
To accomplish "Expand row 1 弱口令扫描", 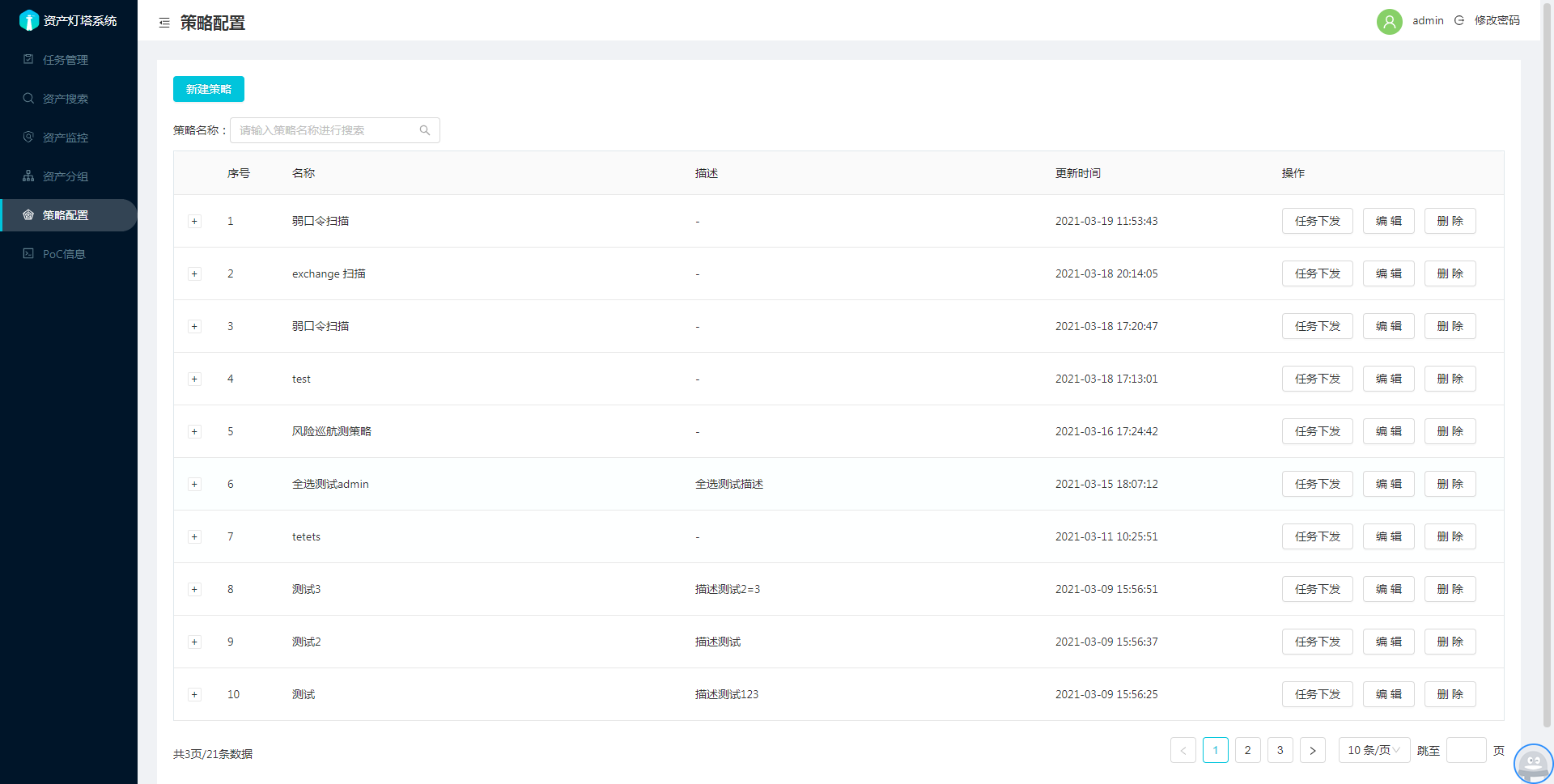I will (194, 221).
